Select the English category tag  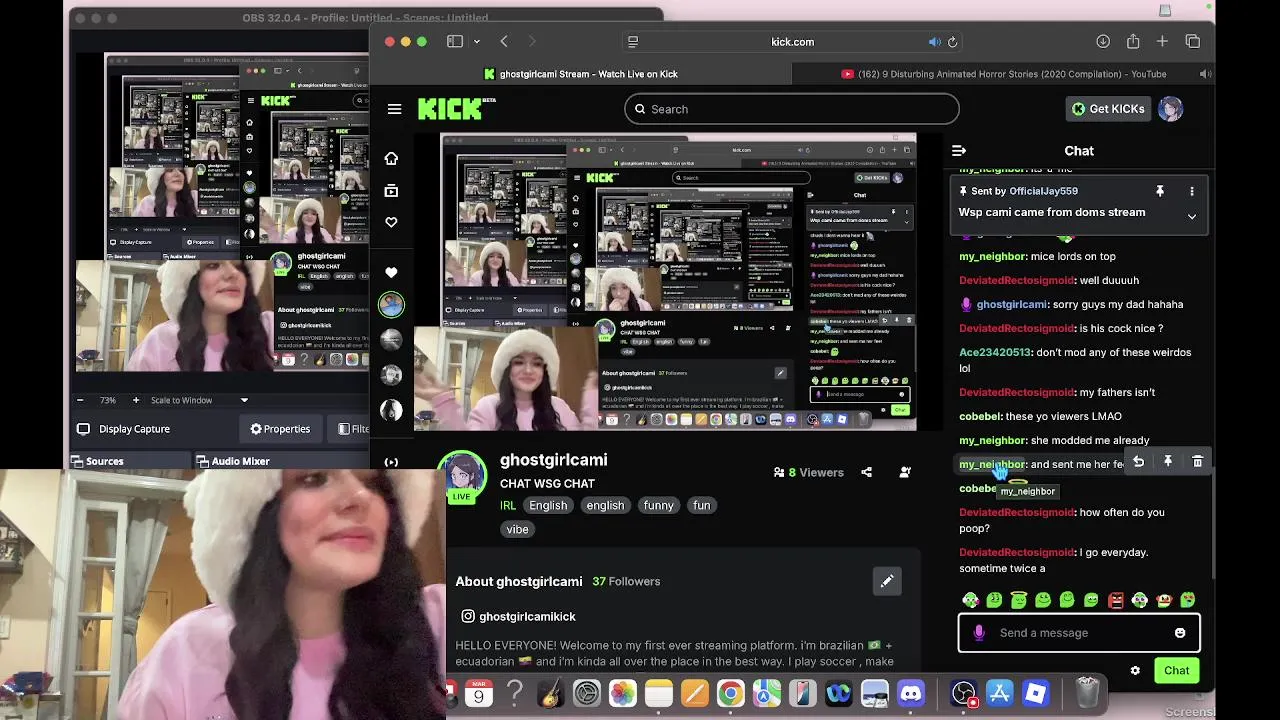[x=548, y=505]
